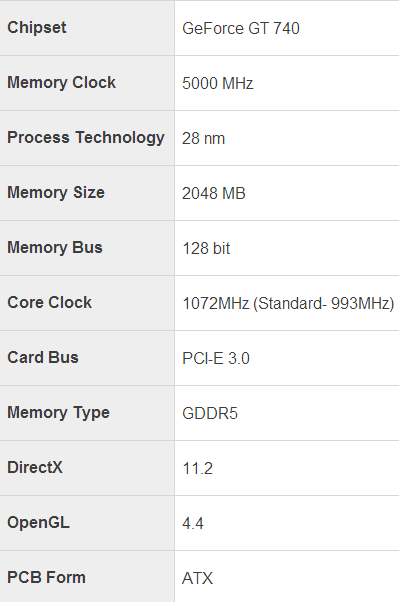Click the Process Technology label

86,138
